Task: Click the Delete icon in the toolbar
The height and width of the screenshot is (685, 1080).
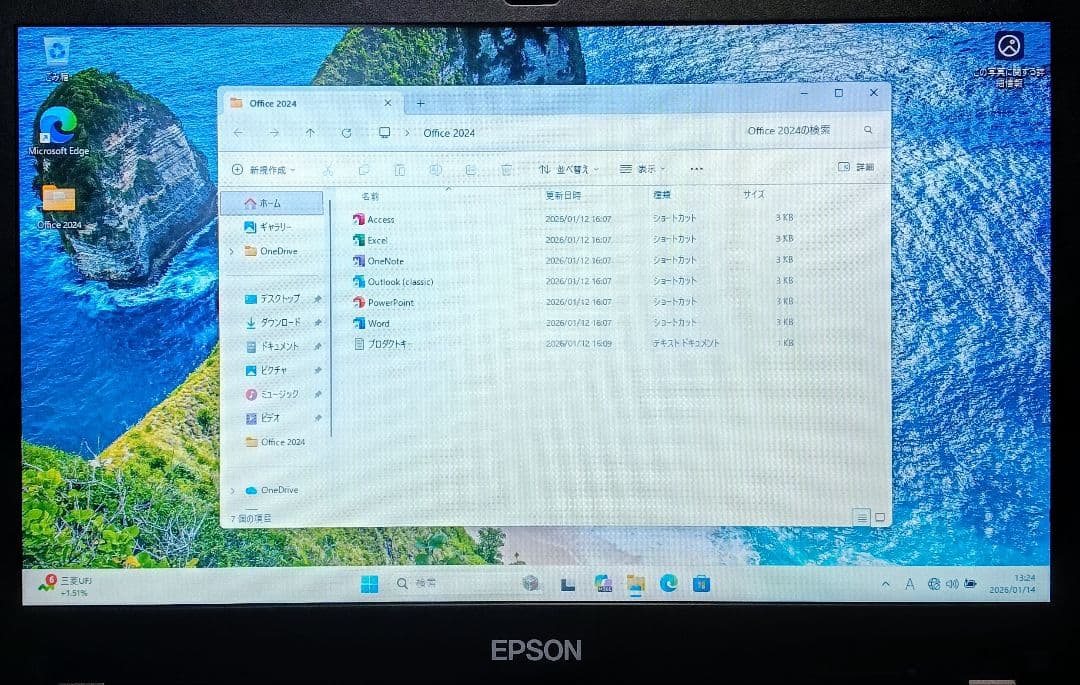Action: 508,170
